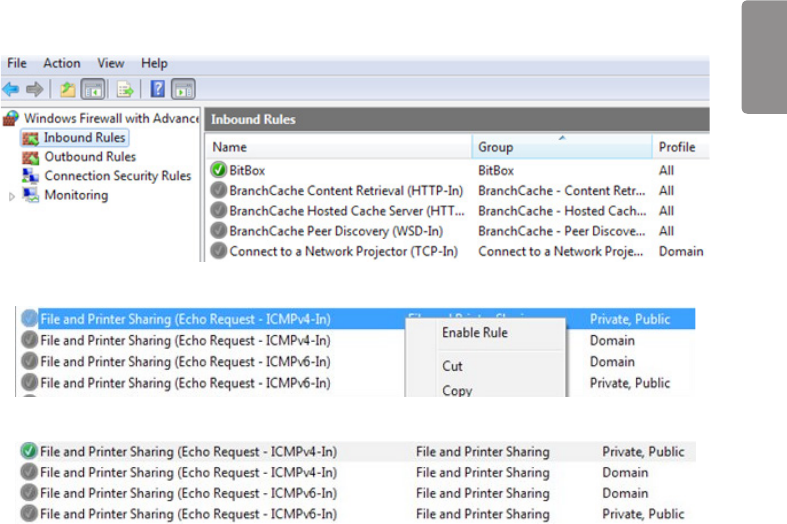
Task: Click the BitBox group cell
Action: coord(496,171)
